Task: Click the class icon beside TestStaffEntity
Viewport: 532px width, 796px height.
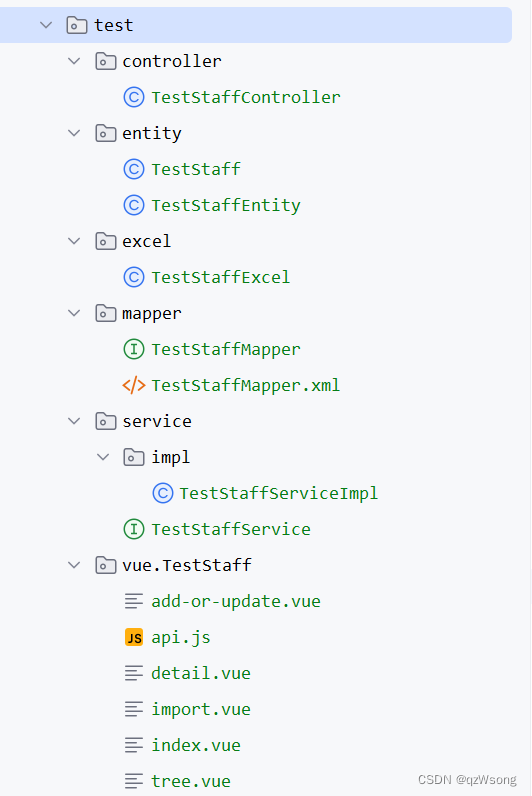Action: click(x=134, y=205)
